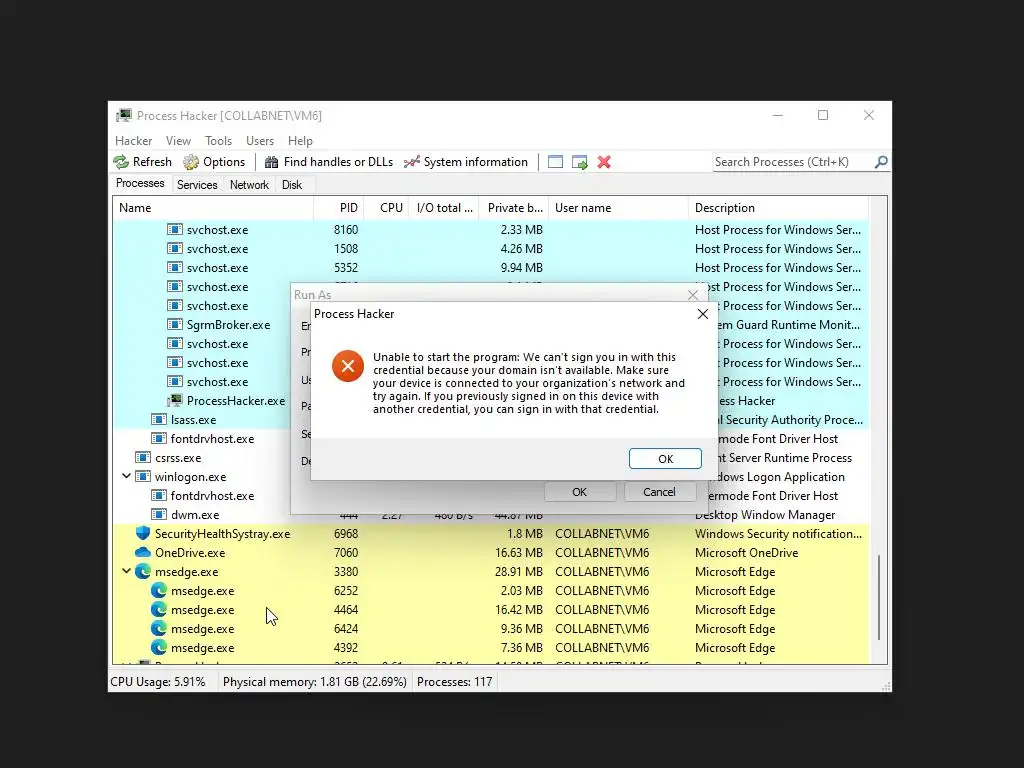Screen dimensions: 1024x768
Task: Click the csrss.exe process icon
Action: pyautogui.click(x=143, y=457)
